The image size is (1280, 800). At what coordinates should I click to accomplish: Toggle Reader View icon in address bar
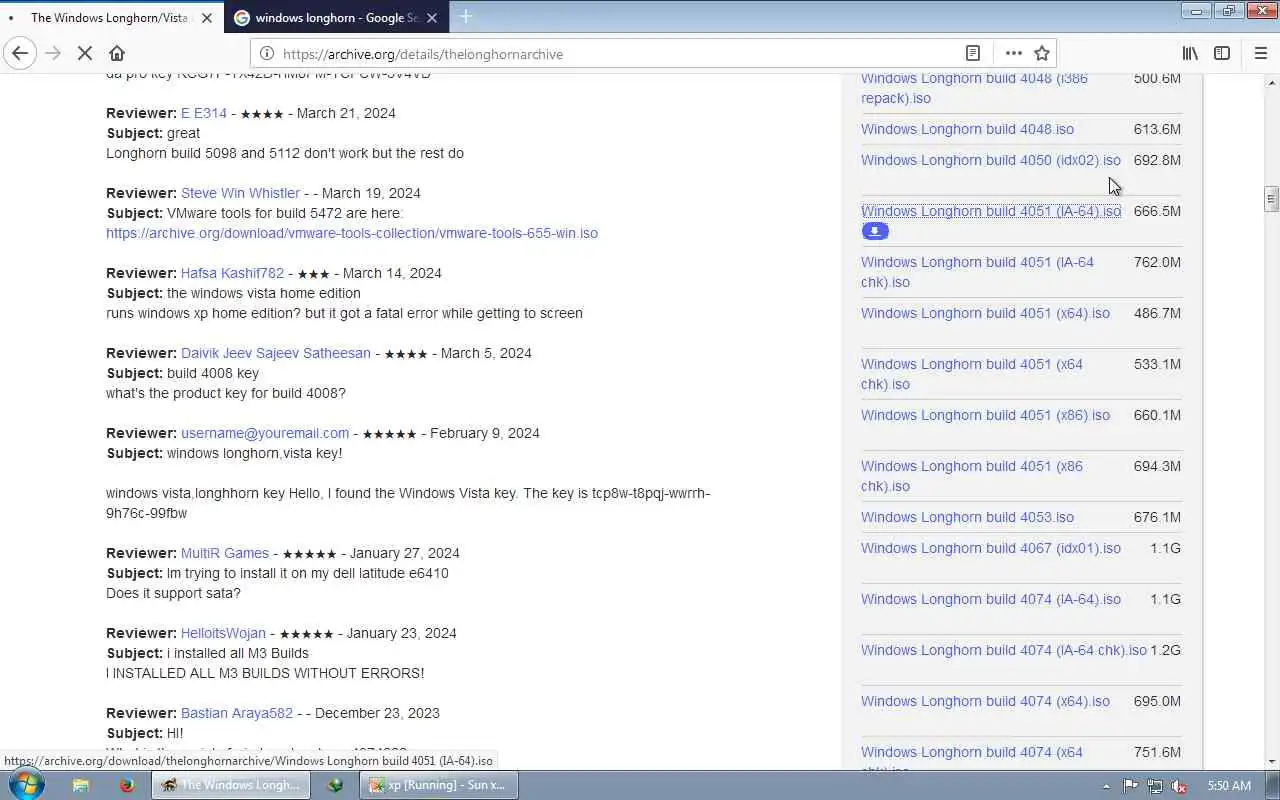973,54
